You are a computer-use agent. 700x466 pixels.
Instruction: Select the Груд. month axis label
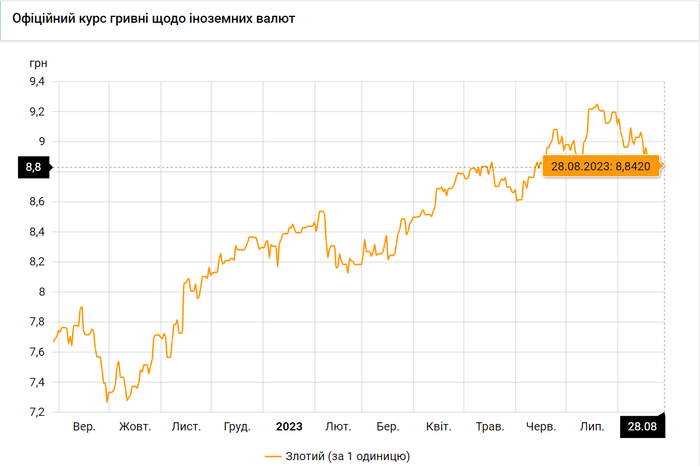coord(237,427)
